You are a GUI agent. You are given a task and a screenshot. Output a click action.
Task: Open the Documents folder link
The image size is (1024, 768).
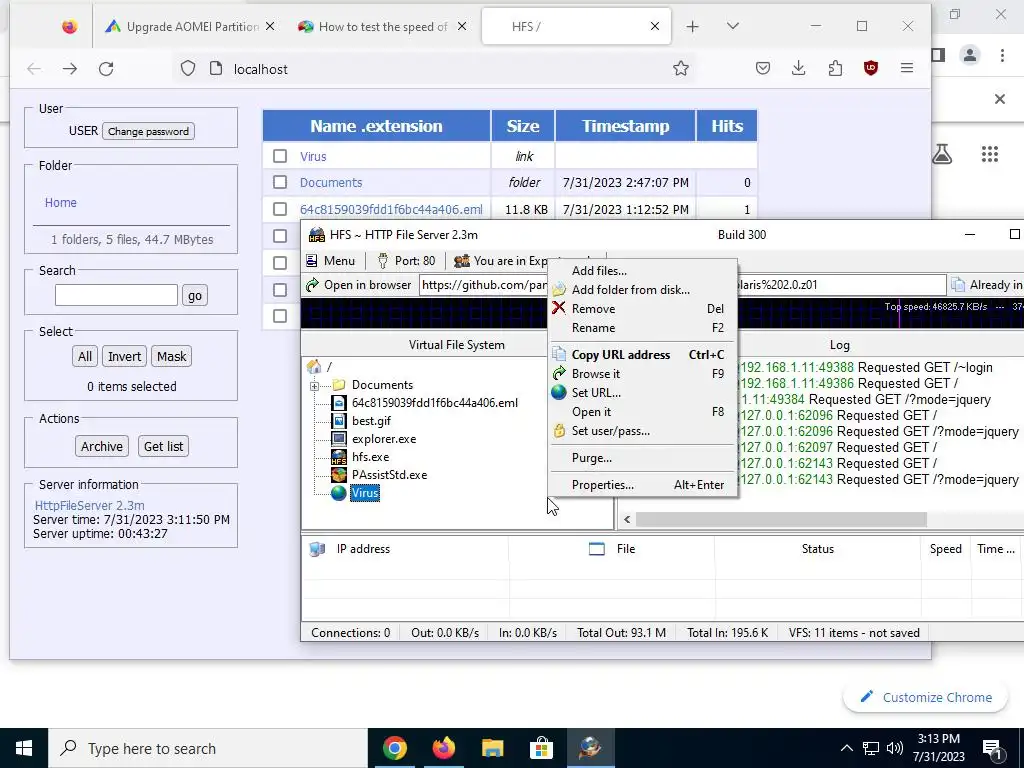click(330, 182)
